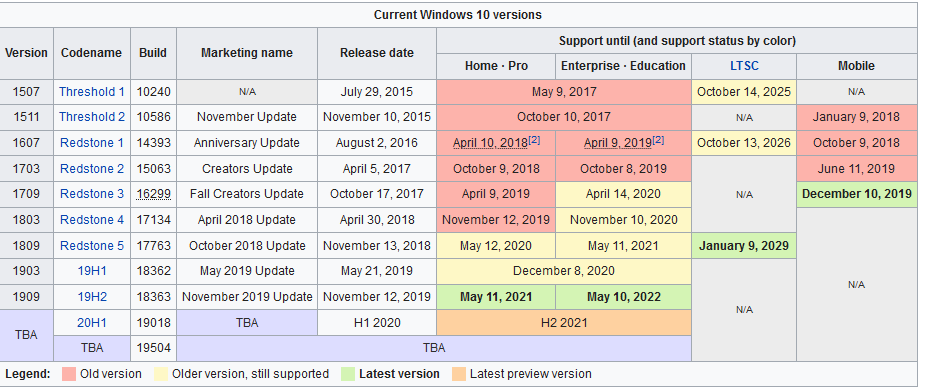Viewport: 926px width, 392px height.
Task: Open the Threshold 1 codename link
Action: [92, 92]
